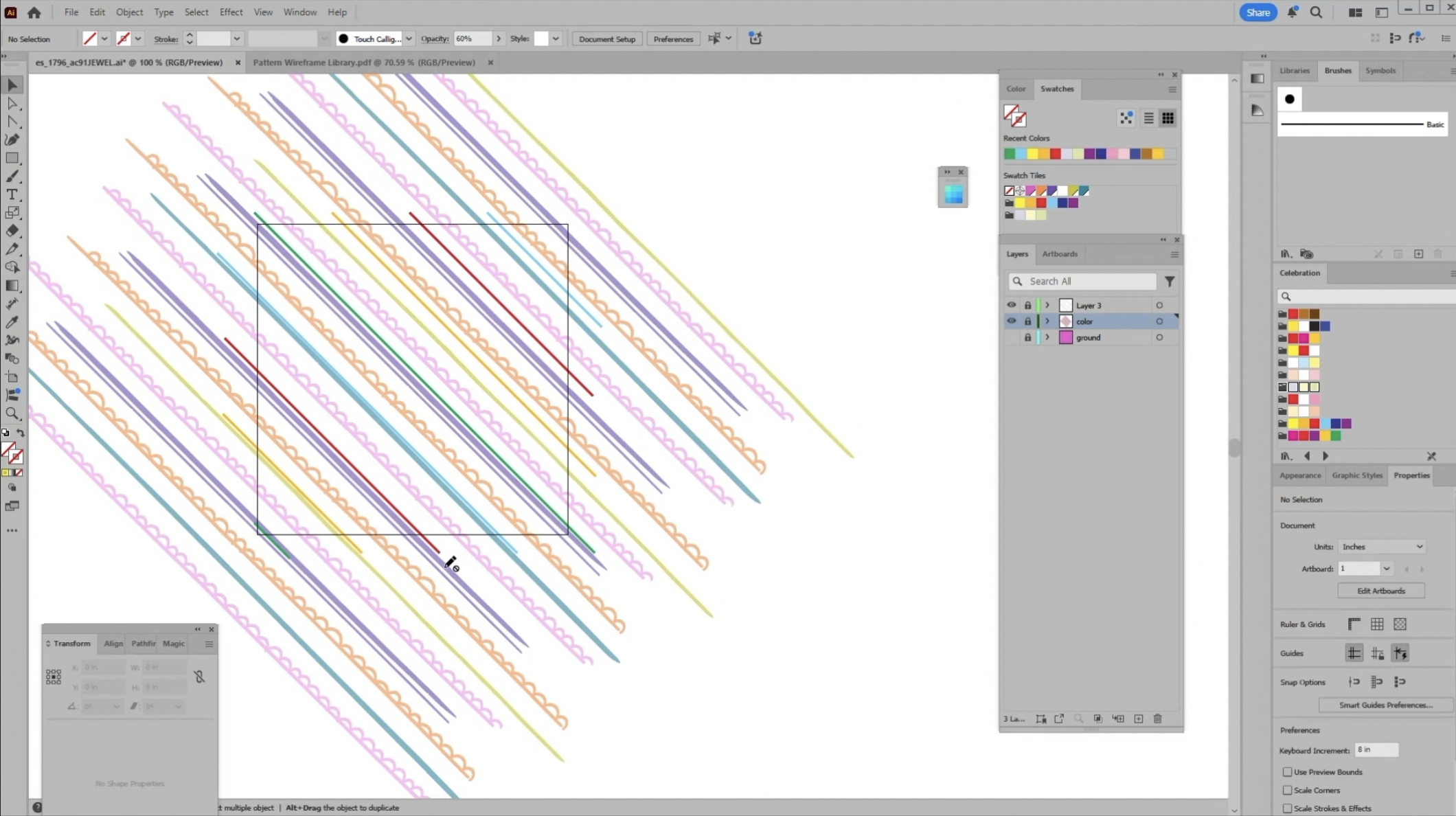
Task: Open the Opacity value dropdown
Action: click(499, 38)
